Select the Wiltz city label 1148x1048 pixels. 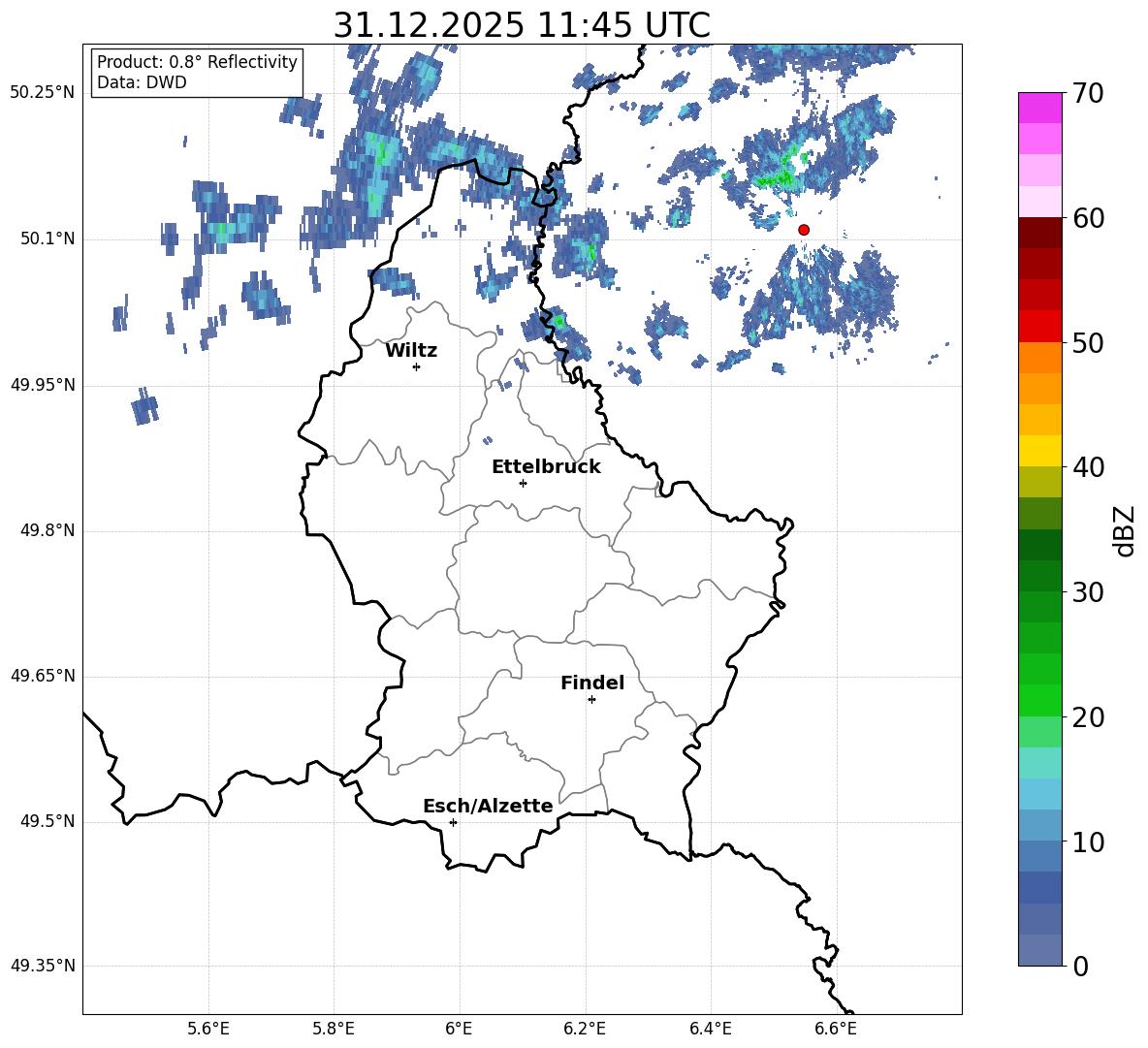tap(411, 351)
